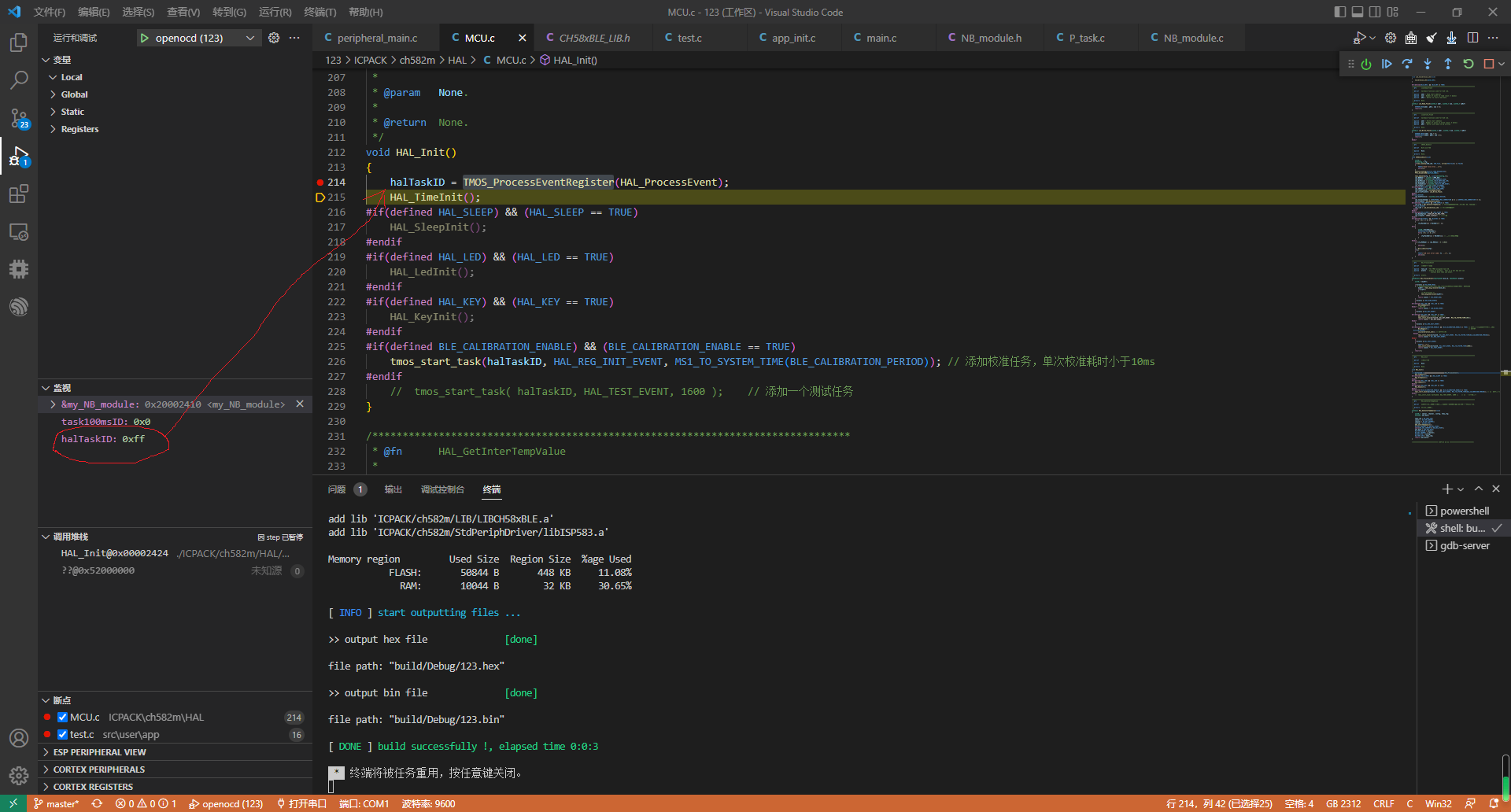Image resolution: width=1511 pixels, height=812 pixels.
Task: Add a new terminal with plus icon
Action: coord(1446,489)
